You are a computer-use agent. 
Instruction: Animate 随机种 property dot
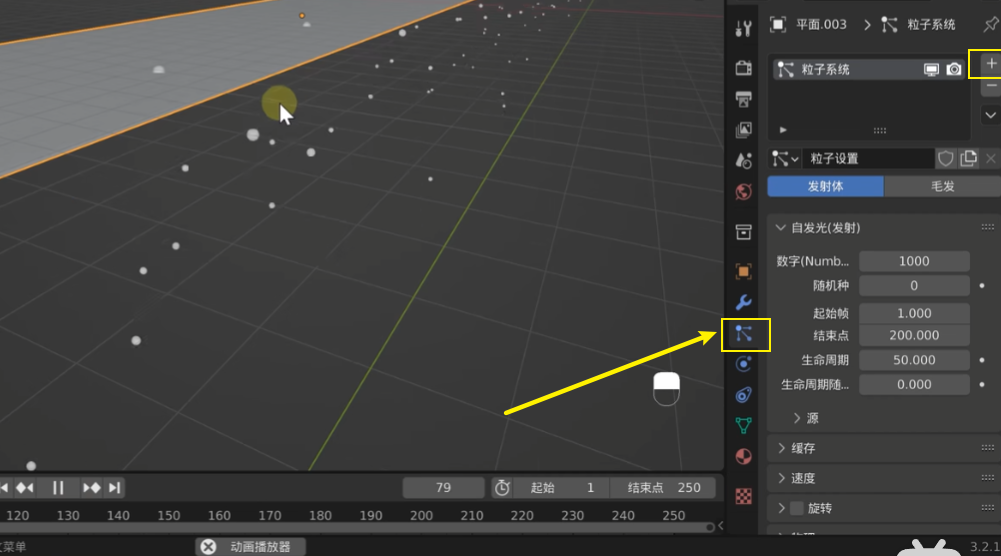[x=982, y=285]
